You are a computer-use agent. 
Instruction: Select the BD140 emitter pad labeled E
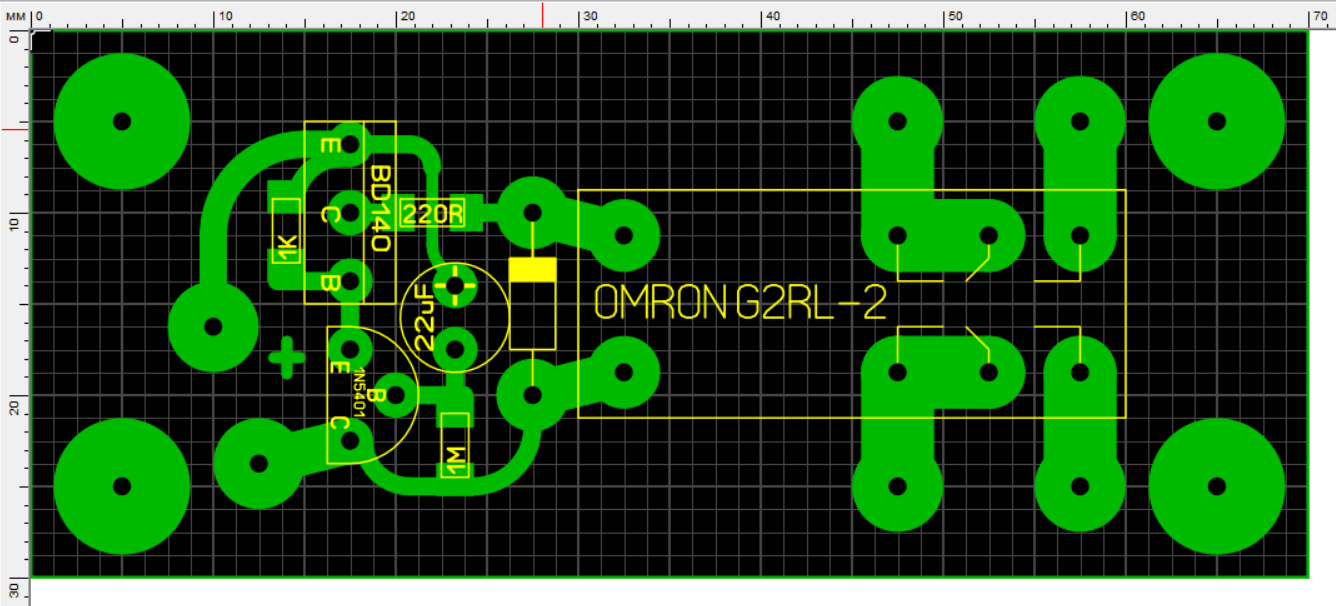[x=349, y=144]
